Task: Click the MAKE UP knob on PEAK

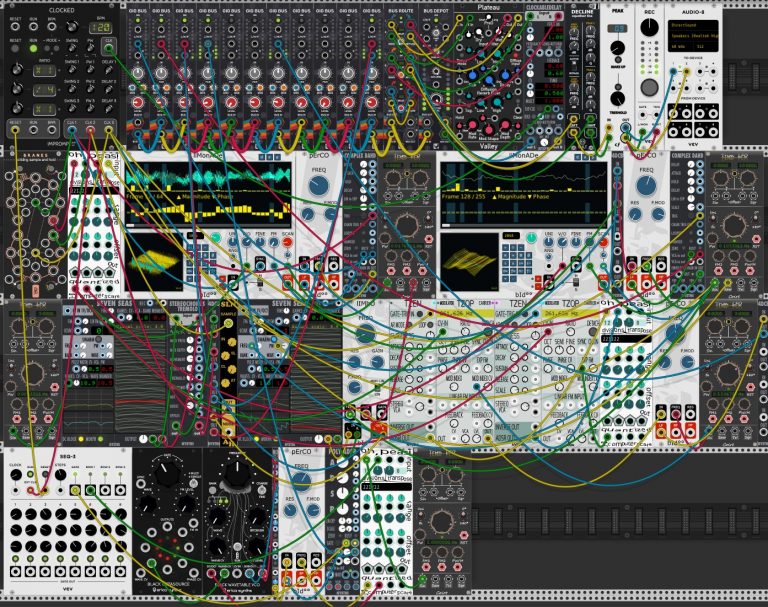Action: click(x=618, y=49)
